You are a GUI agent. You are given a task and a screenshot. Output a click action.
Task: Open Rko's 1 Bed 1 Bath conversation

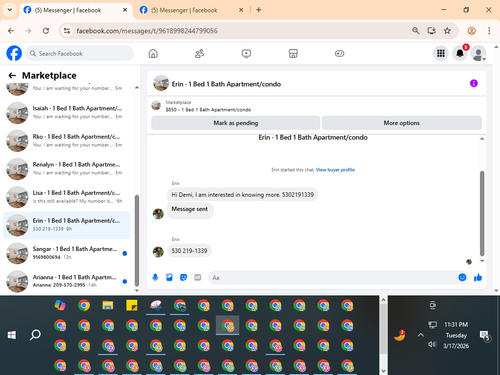click(x=67, y=141)
